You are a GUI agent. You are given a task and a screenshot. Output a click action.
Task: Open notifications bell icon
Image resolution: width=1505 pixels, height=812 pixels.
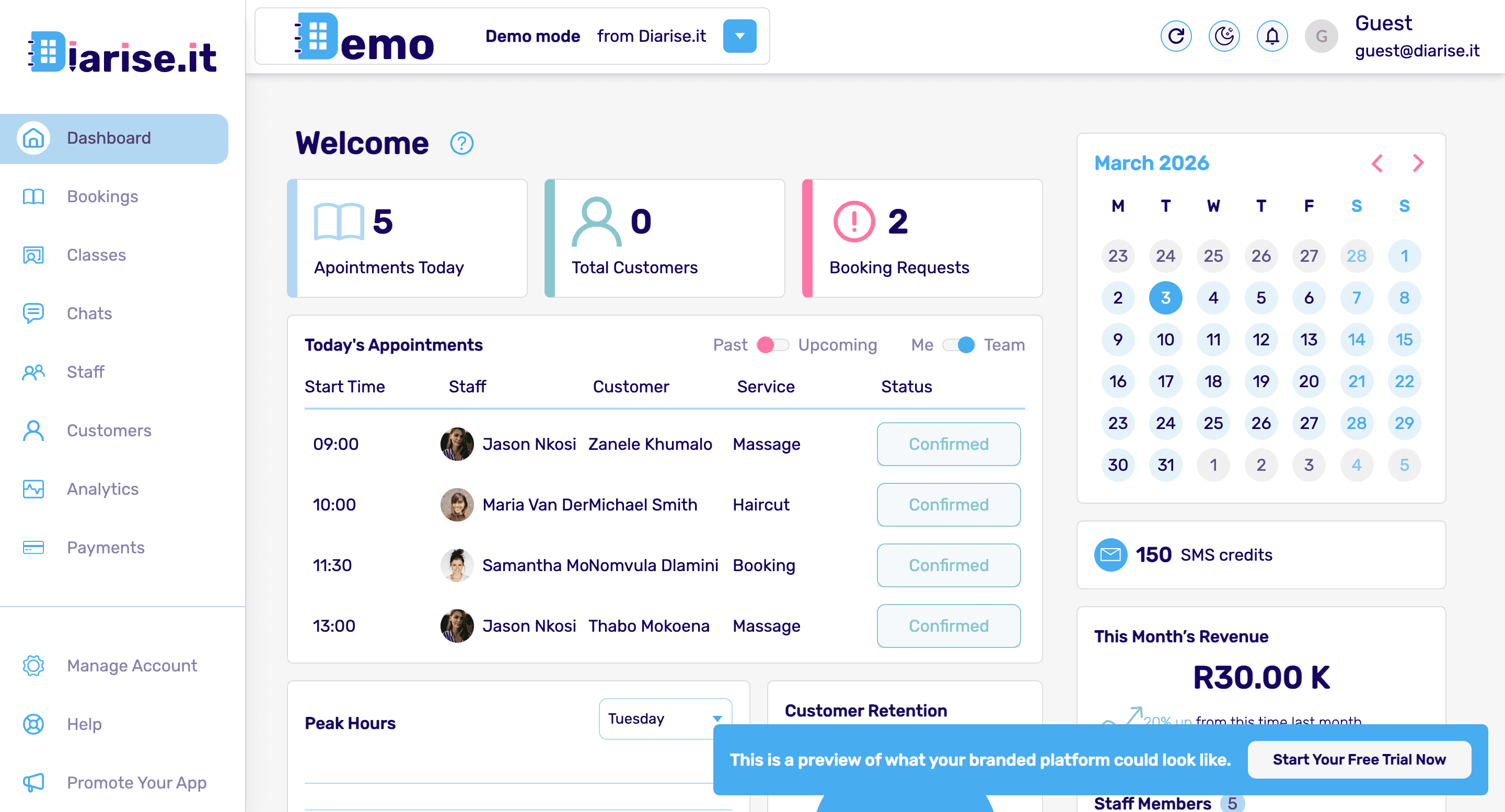pos(1272,36)
